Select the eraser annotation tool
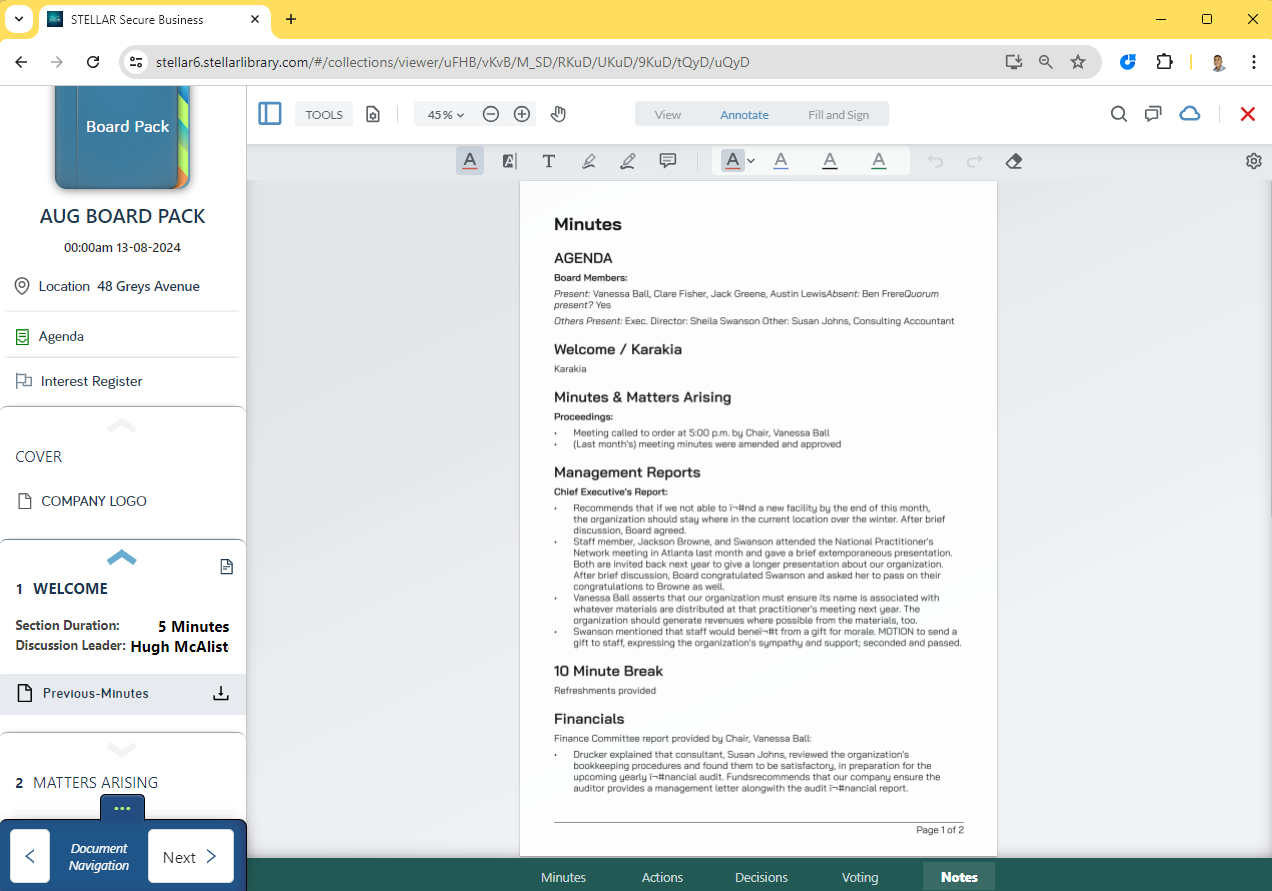 tap(1013, 160)
